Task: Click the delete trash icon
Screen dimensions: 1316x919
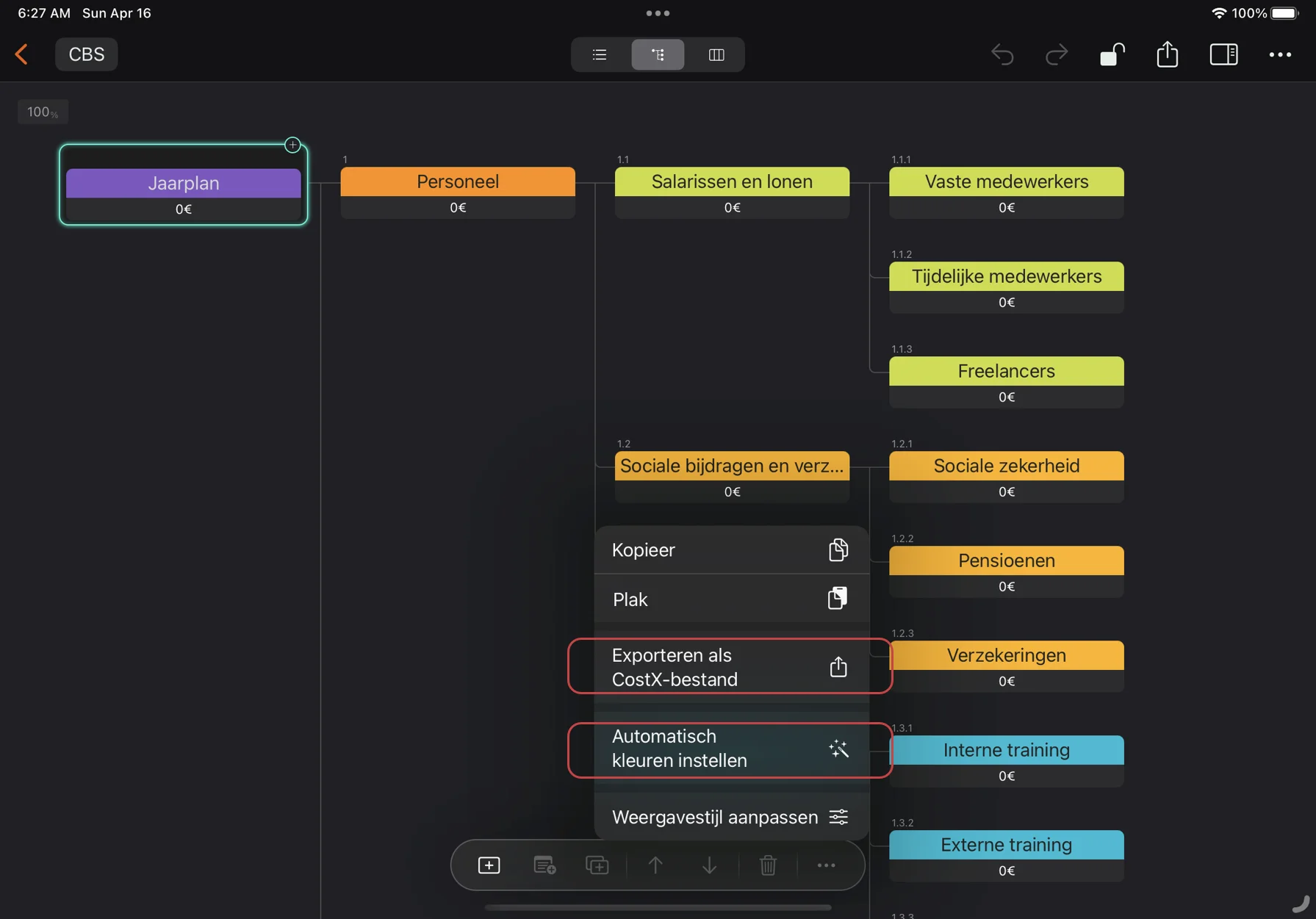Action: 768,865
